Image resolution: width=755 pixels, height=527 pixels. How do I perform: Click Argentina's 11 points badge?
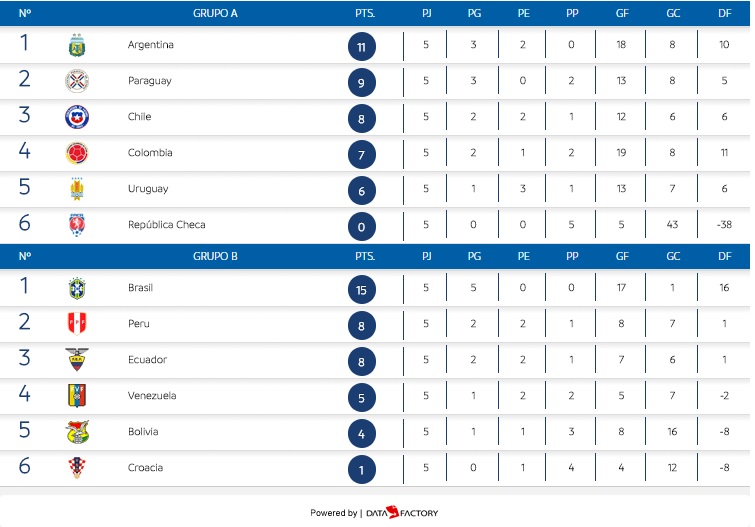click(362, 47)
